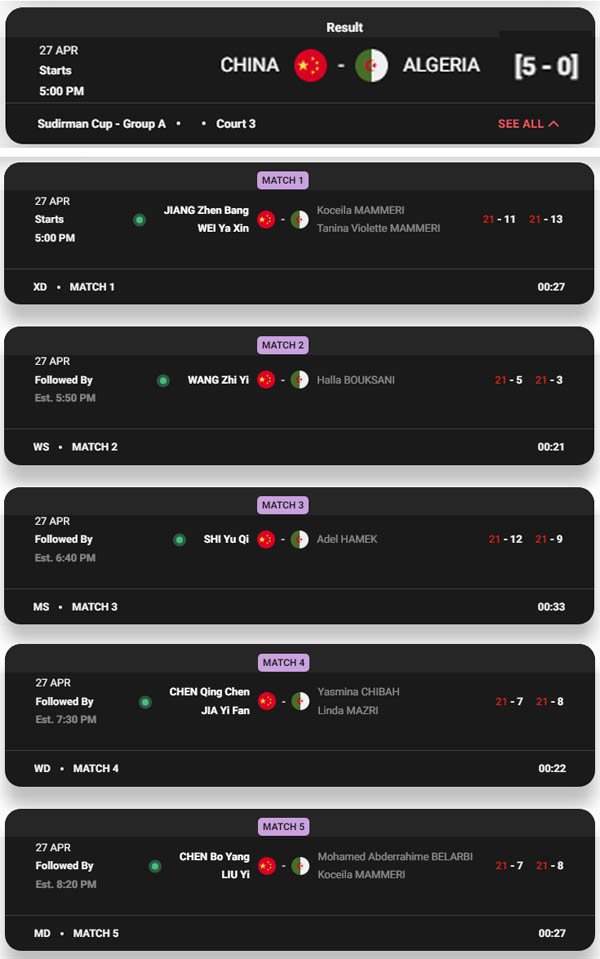600x959 pixels.
Task: Click green status dot in Match 5
Action: pos(155,866)
